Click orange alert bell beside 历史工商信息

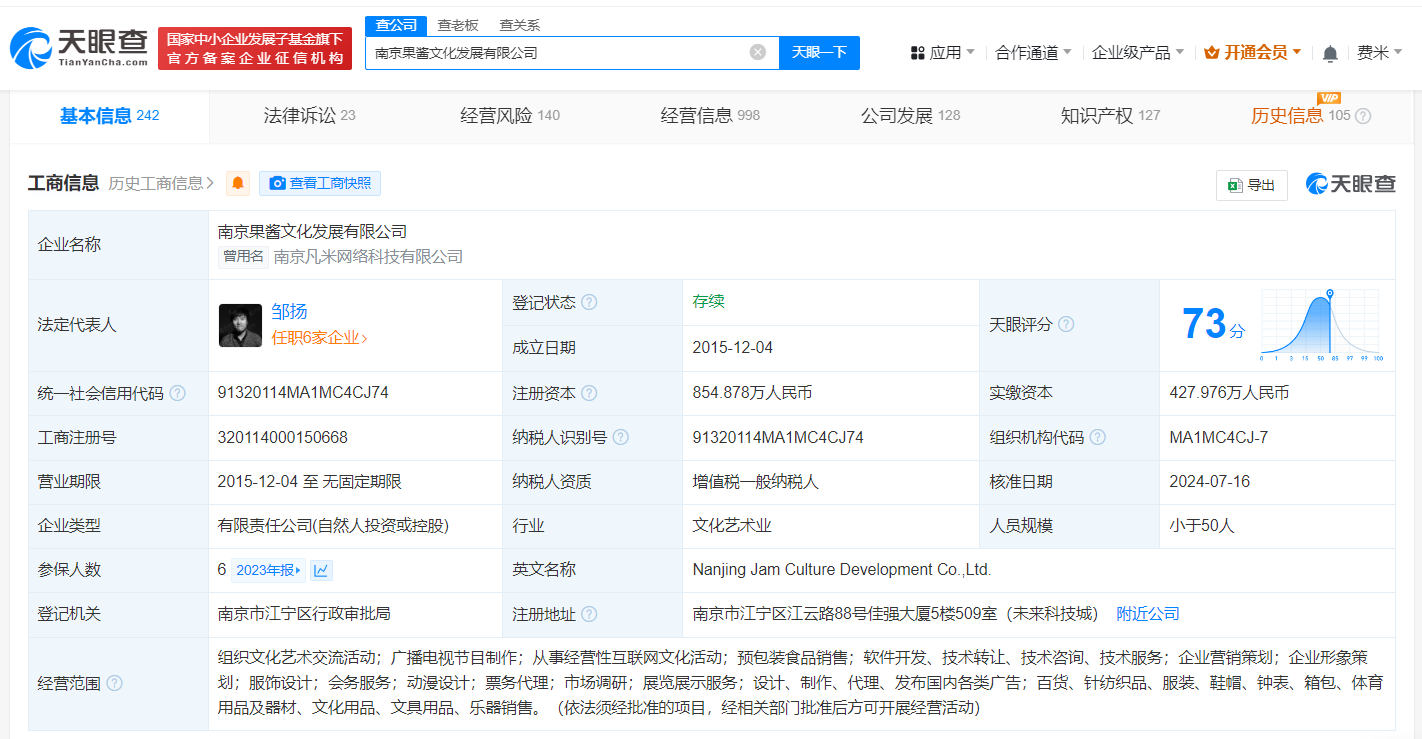[237, 183]
